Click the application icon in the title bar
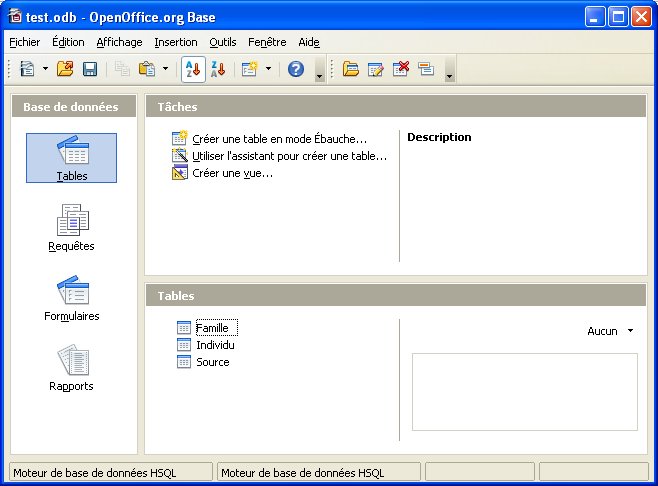 15,16
